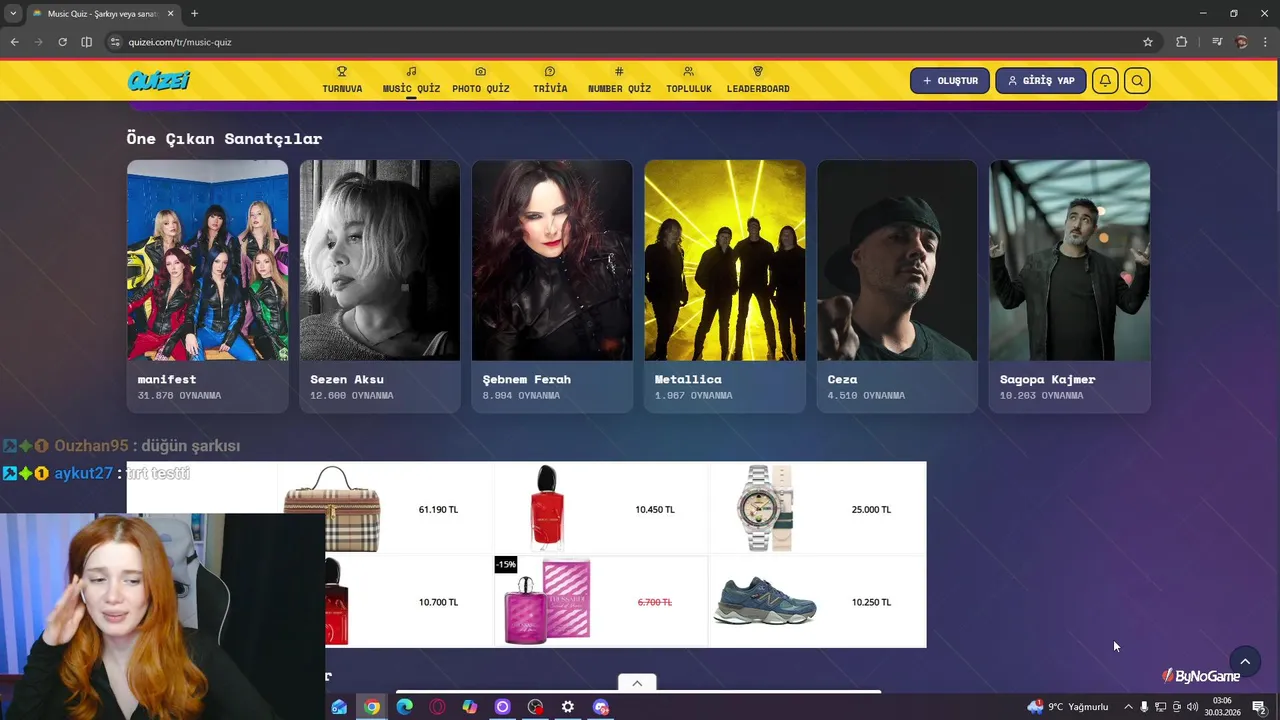Screen dimensions: 1280x720
Task: Click the Oluştur create button
Action: point(950,81)
